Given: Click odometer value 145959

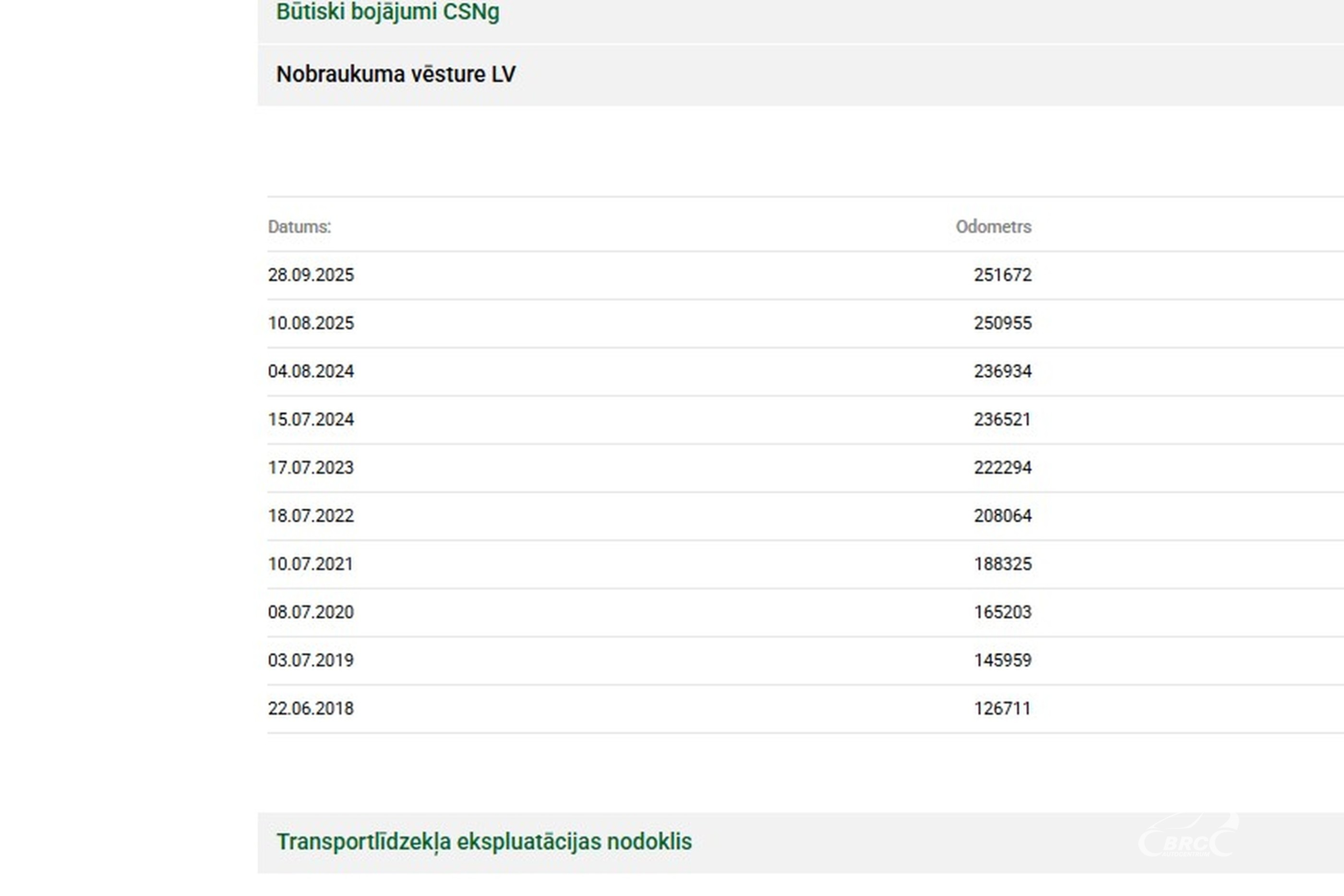Looking at the screenshot, I should point(1002,660).
